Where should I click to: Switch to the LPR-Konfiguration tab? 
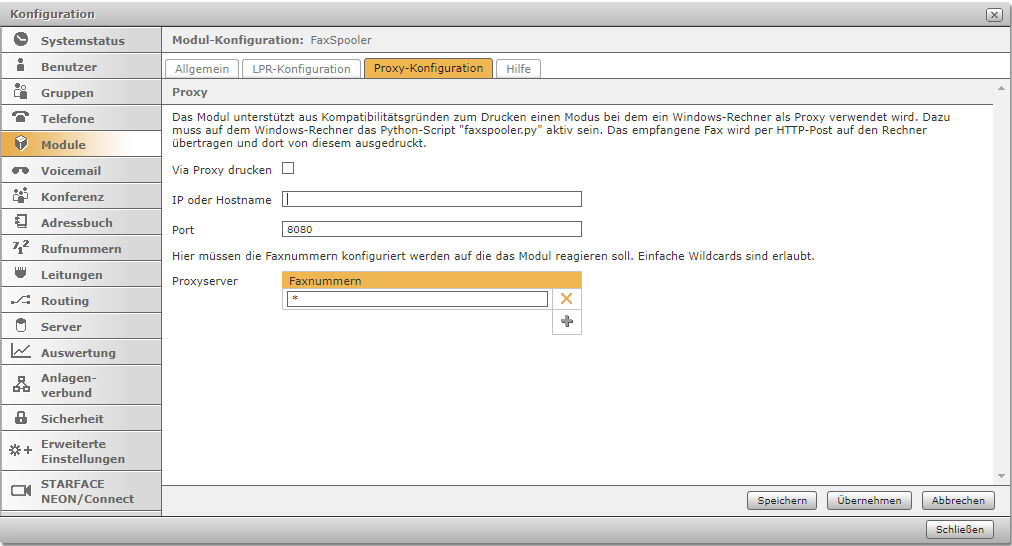[301, 69]
